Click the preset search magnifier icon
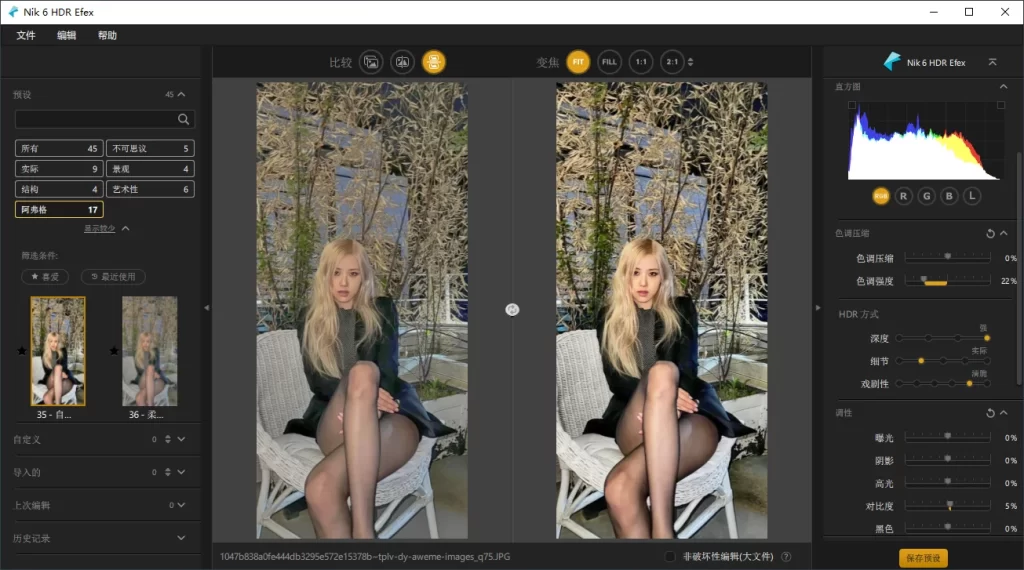 pyautogui.click(x=183, y=119)
